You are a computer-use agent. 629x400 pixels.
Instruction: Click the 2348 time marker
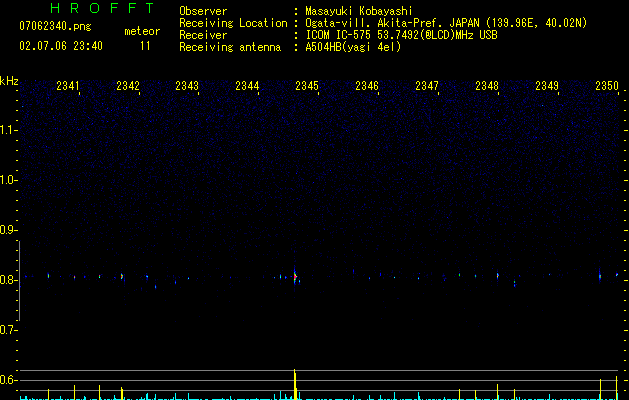point(487,86)
